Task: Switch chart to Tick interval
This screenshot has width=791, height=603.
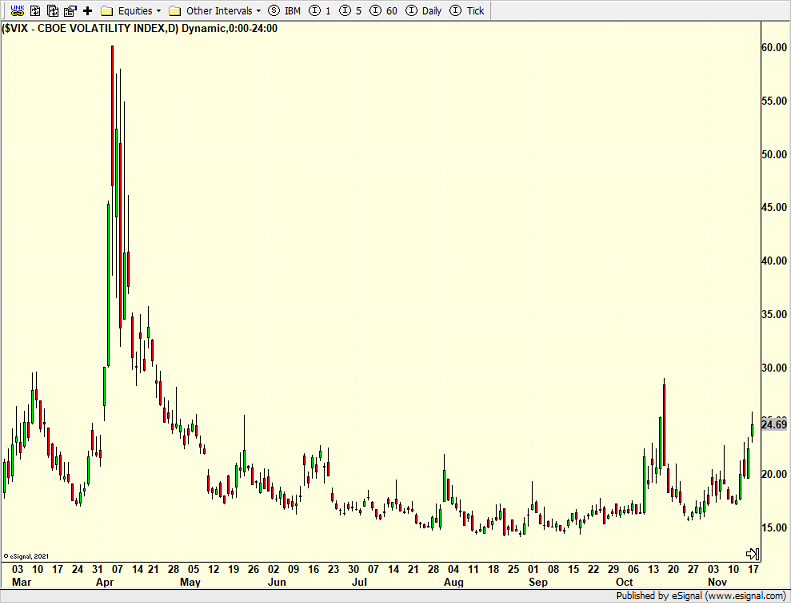Action: click(468, 10)
